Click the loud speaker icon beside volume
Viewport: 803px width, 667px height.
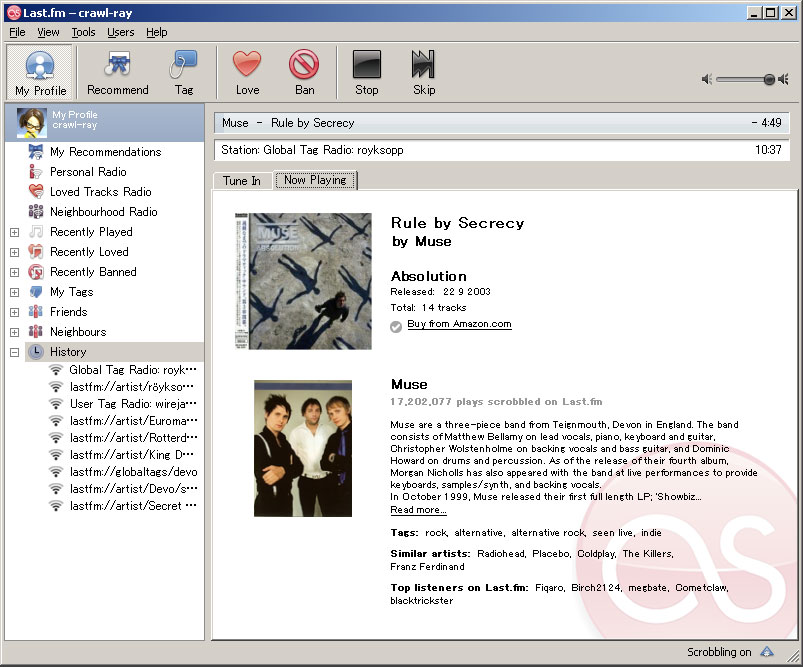point(783,79)
